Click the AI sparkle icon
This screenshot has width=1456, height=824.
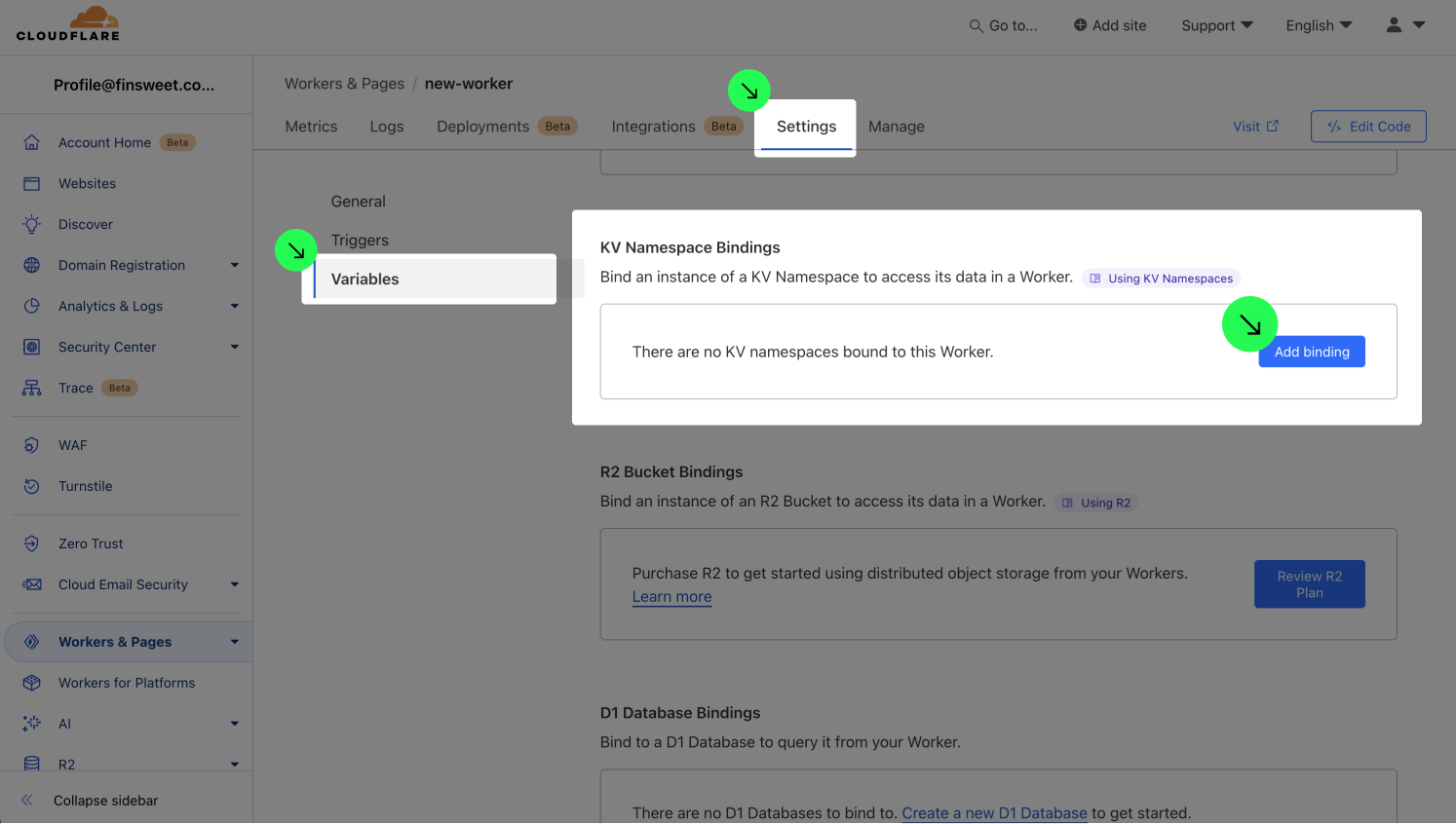(x=32, y=724)
